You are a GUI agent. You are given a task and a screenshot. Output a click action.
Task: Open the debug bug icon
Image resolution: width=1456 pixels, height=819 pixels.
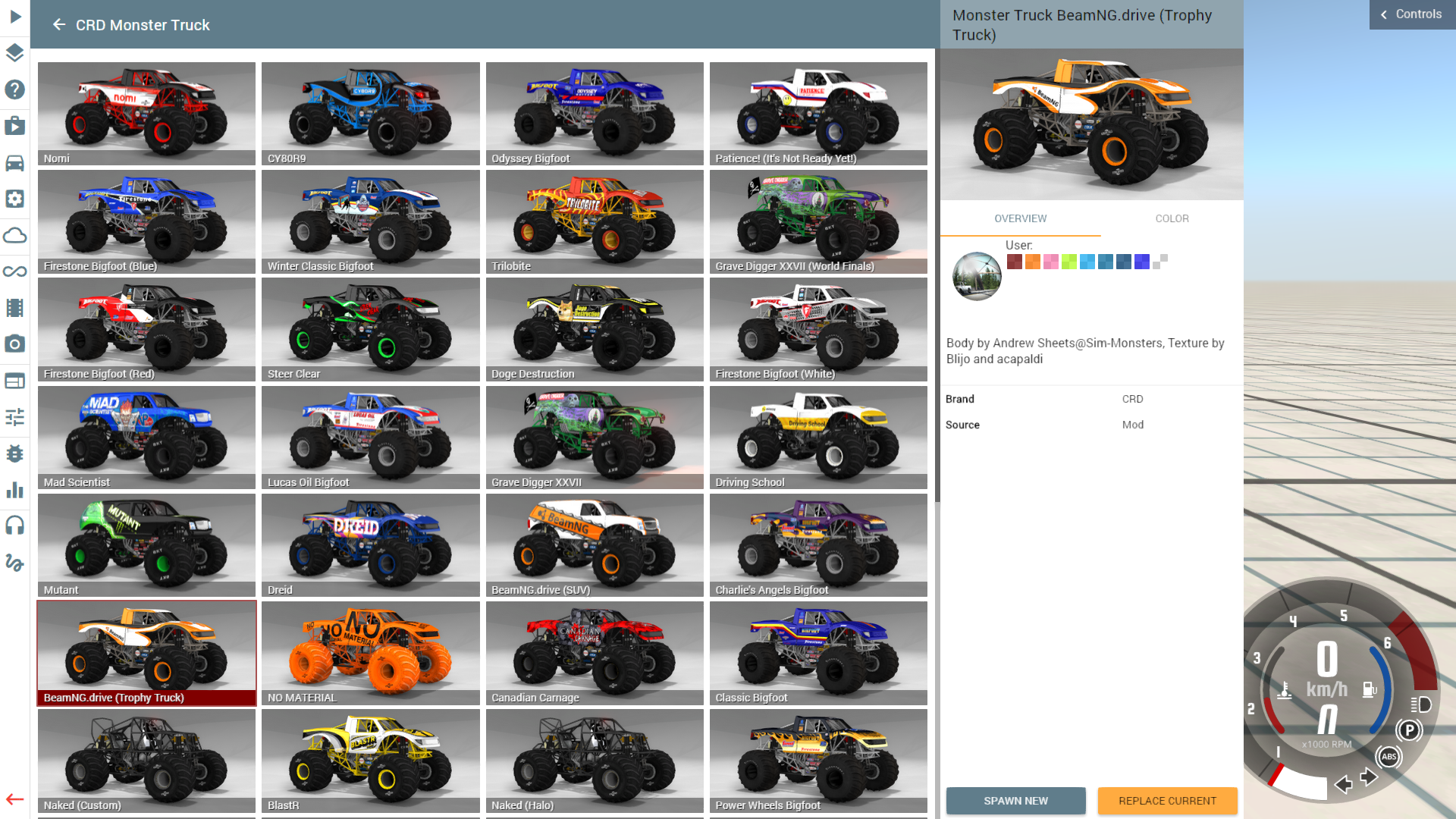[15, 453]
